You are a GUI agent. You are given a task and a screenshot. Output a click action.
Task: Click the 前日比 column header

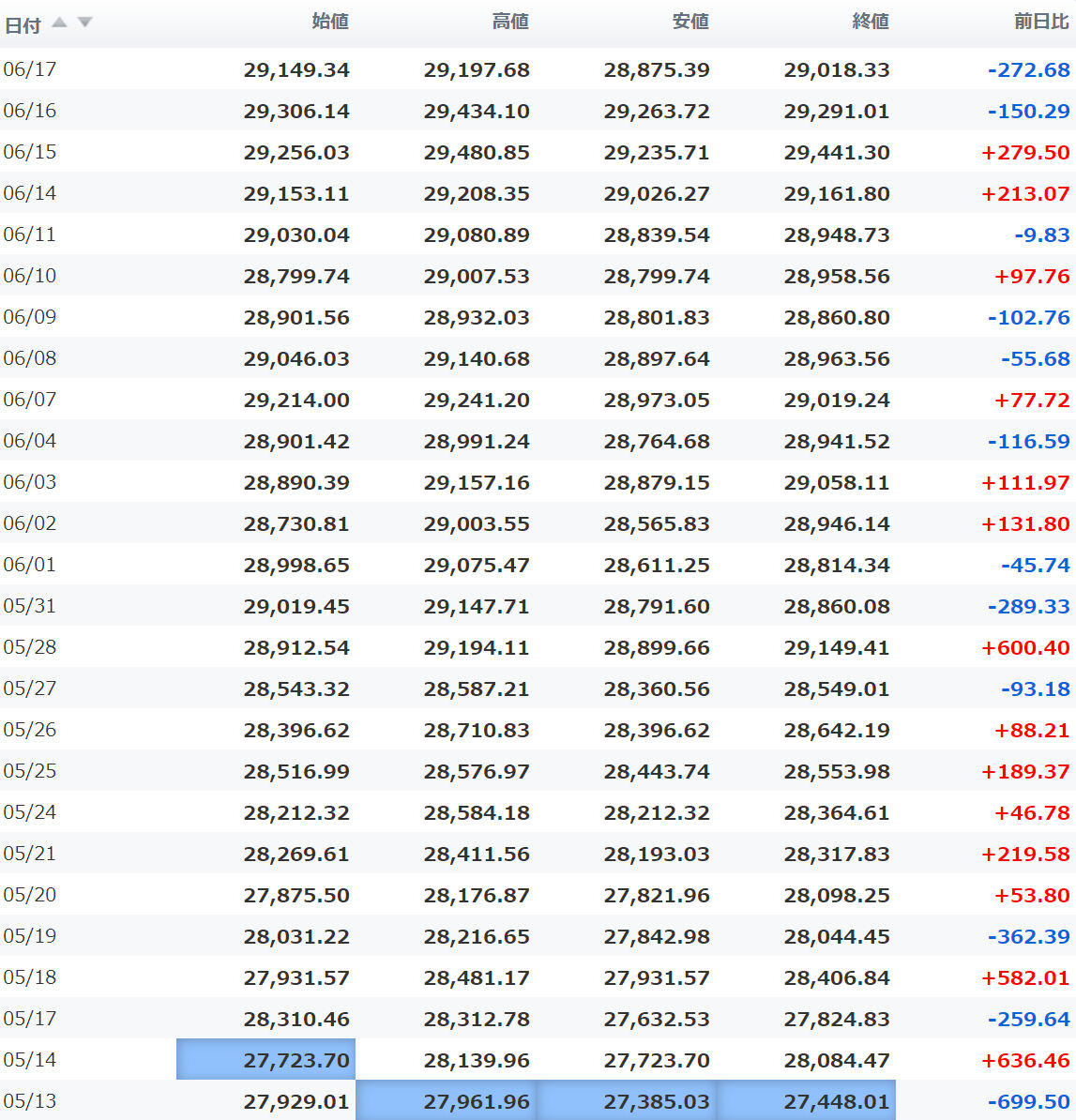tap(1041, 22)
